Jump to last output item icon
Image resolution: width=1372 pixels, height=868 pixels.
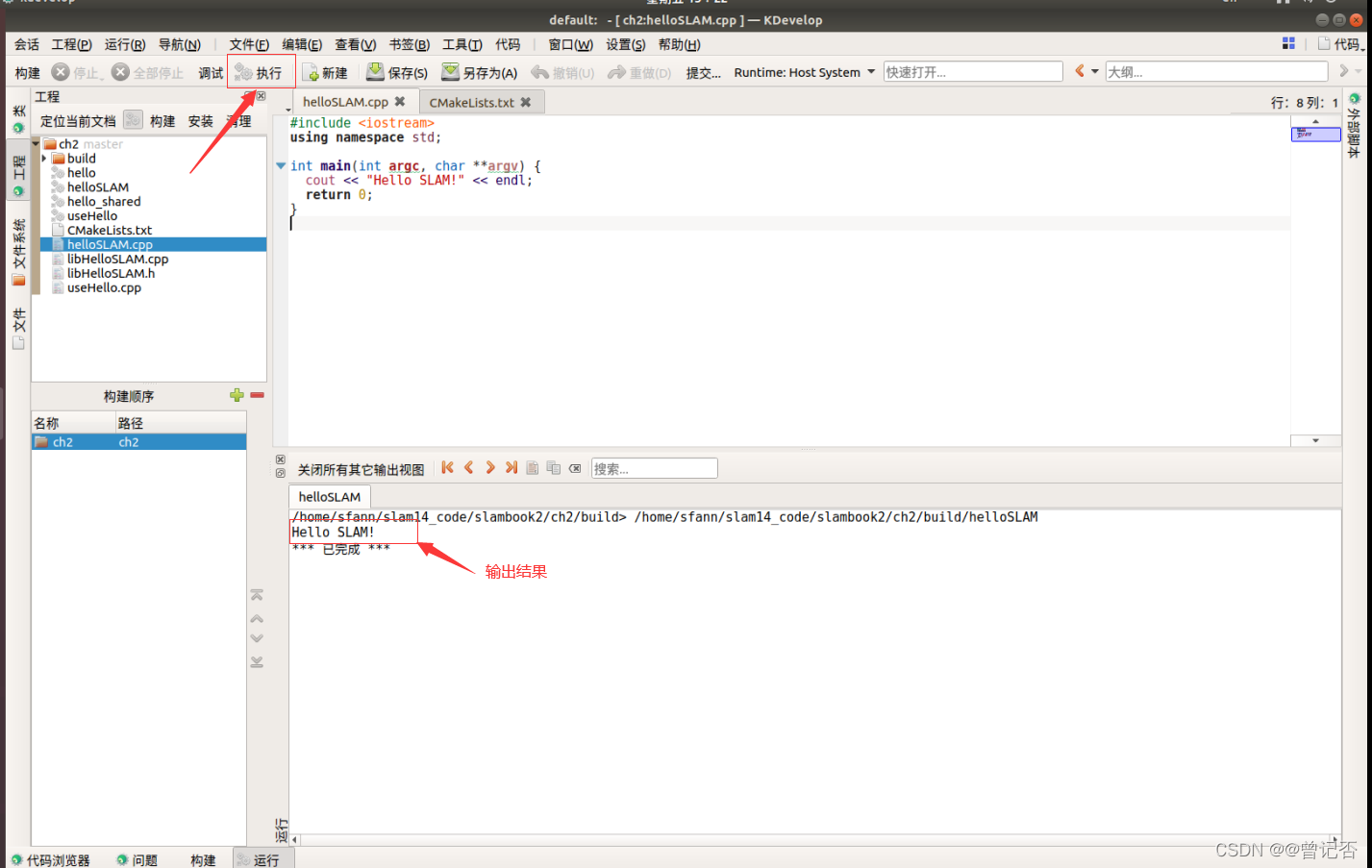511,468
